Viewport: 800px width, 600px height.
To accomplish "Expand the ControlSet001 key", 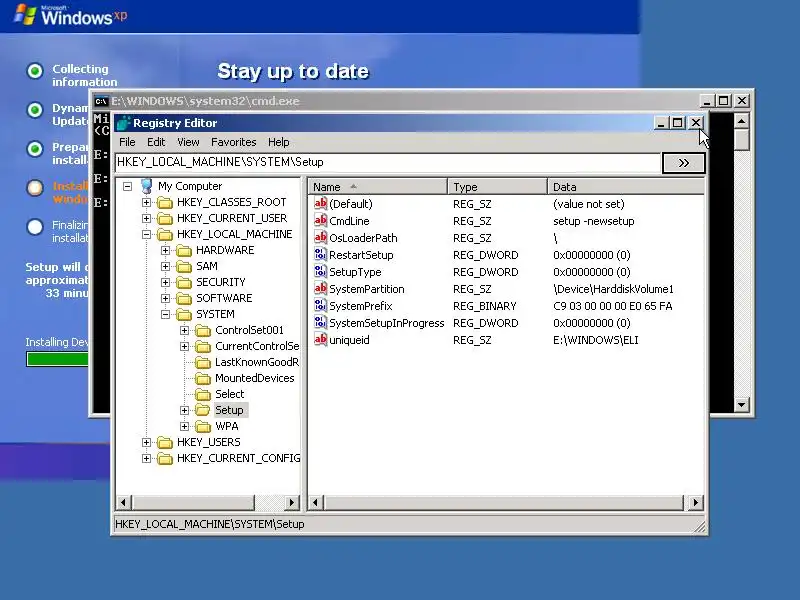I will click(184, 331).
